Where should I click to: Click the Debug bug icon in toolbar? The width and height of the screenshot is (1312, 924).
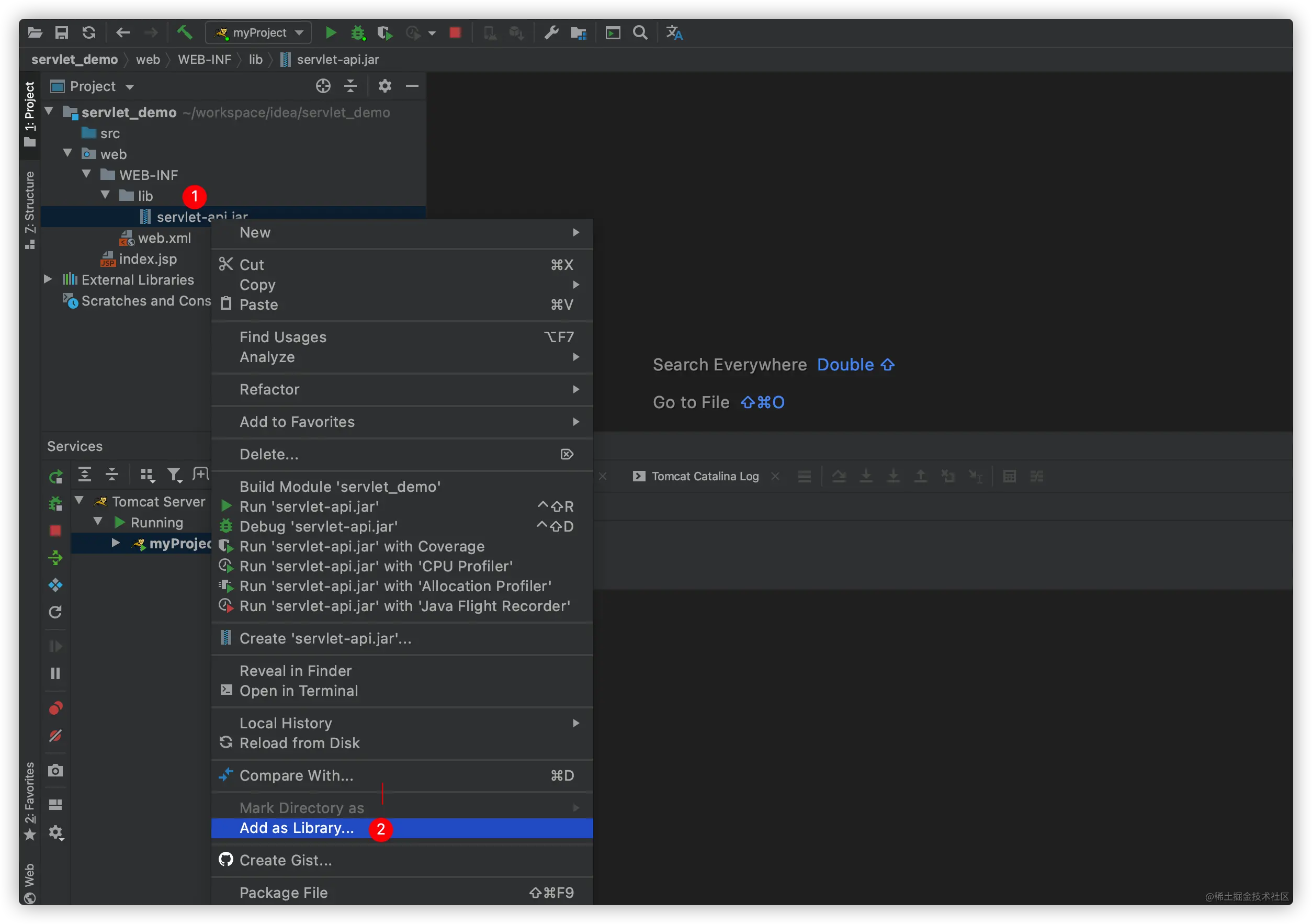click(358, 32)
